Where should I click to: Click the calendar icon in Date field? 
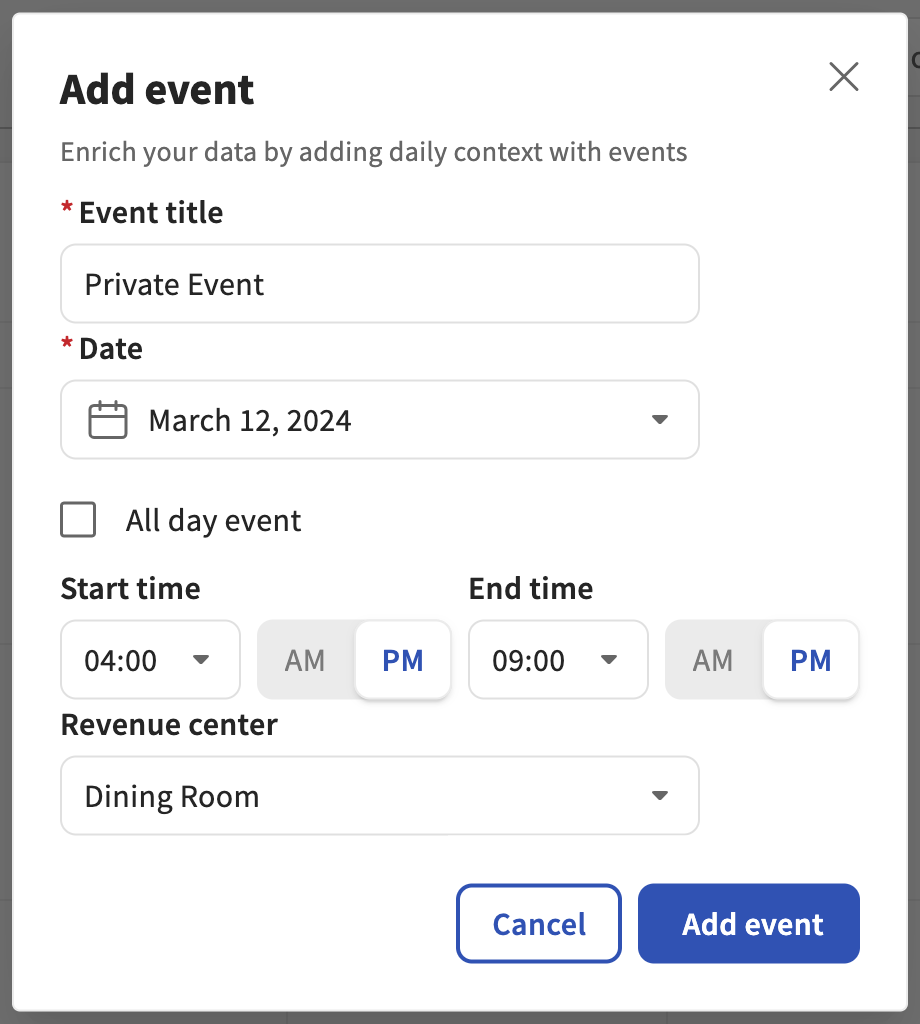(108, 420)
